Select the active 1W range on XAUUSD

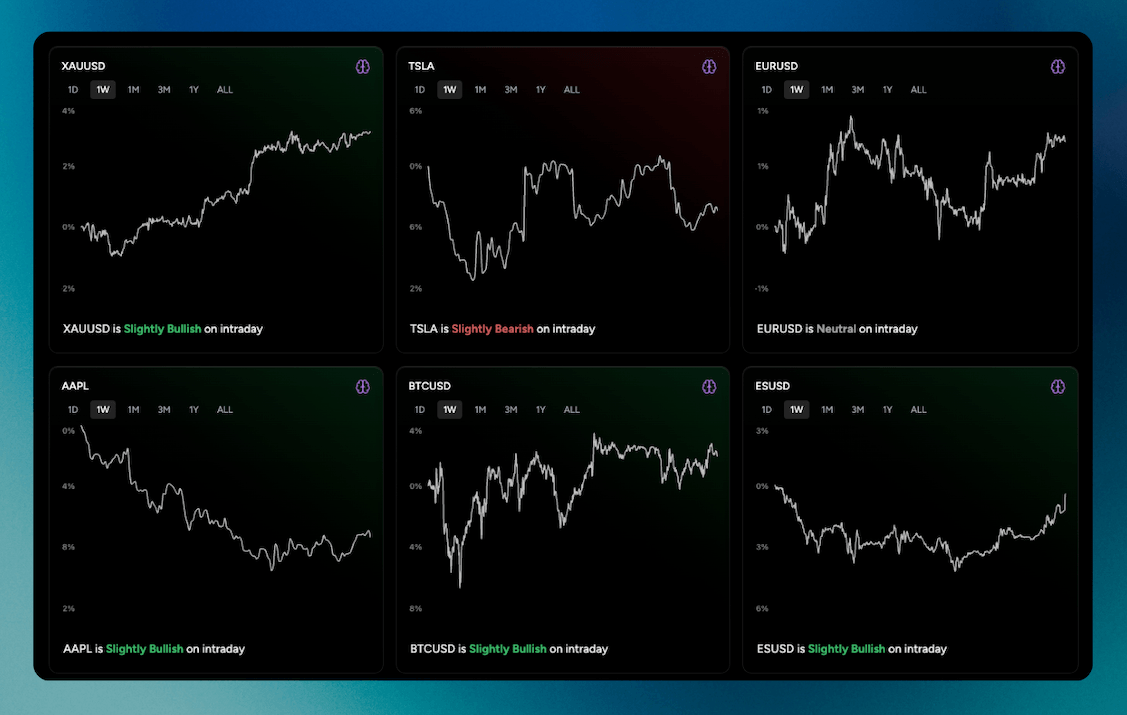pyautogui.click(x=103, y=90)
